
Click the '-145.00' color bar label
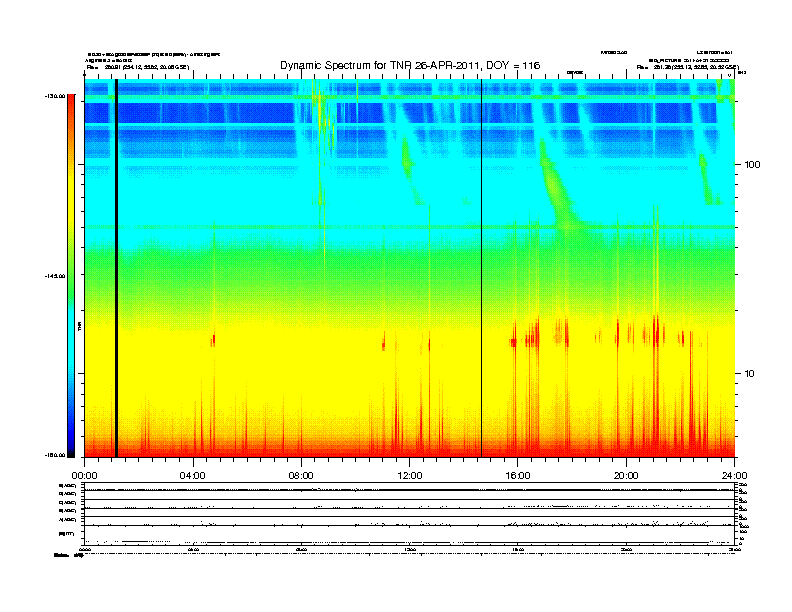pyautogui.click(x=55, y=276)
